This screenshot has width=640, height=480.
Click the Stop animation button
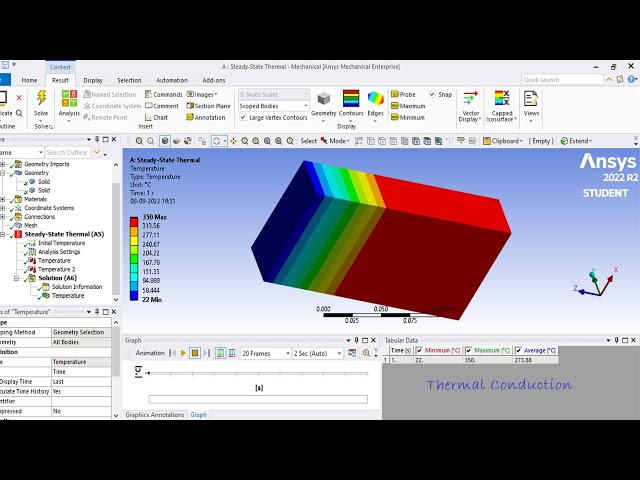(x=195, y=353)
